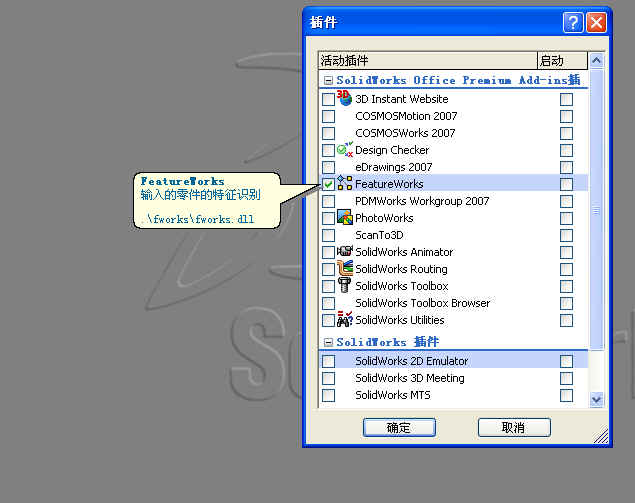Click the SolidWorks Animator camera icon
Screen dimensions: 635x503
point(345,252)
